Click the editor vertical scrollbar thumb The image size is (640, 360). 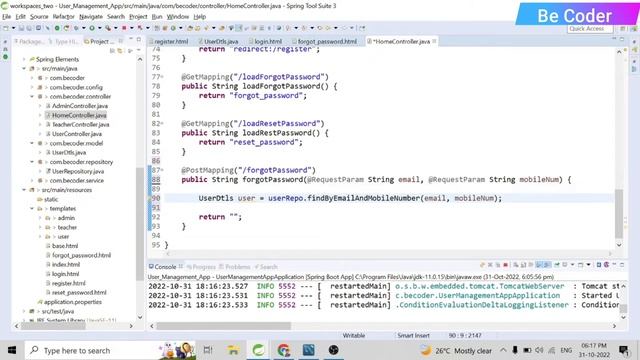(x=619, y=213)
